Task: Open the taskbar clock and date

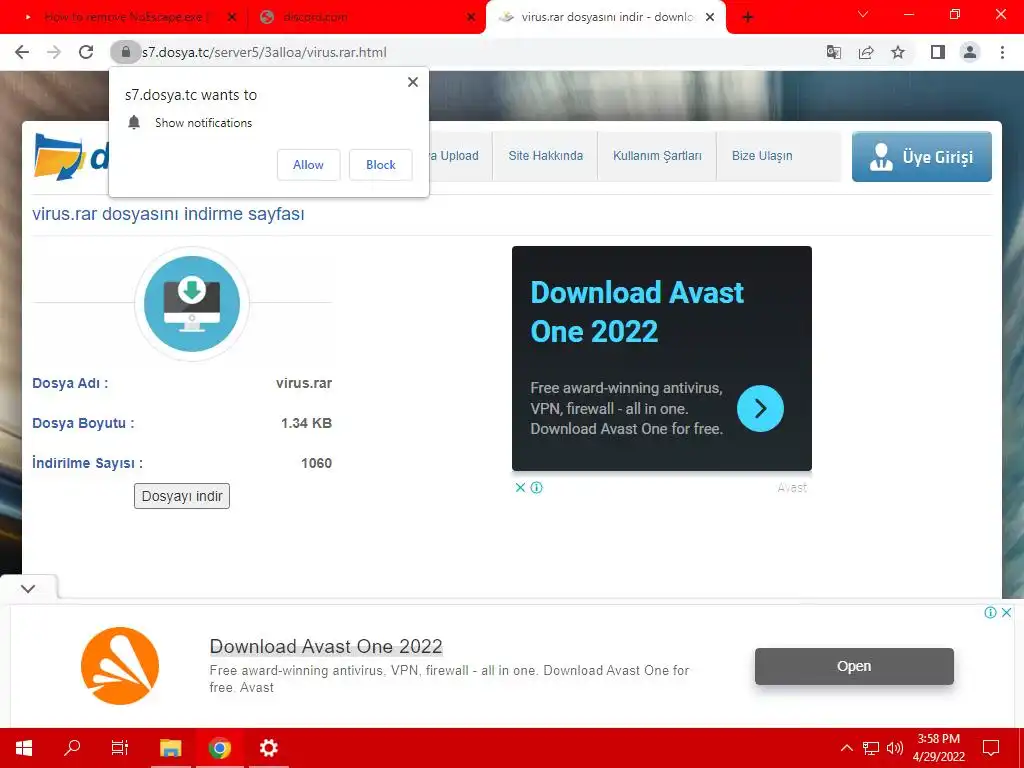Action: click(x=938, y=748)
